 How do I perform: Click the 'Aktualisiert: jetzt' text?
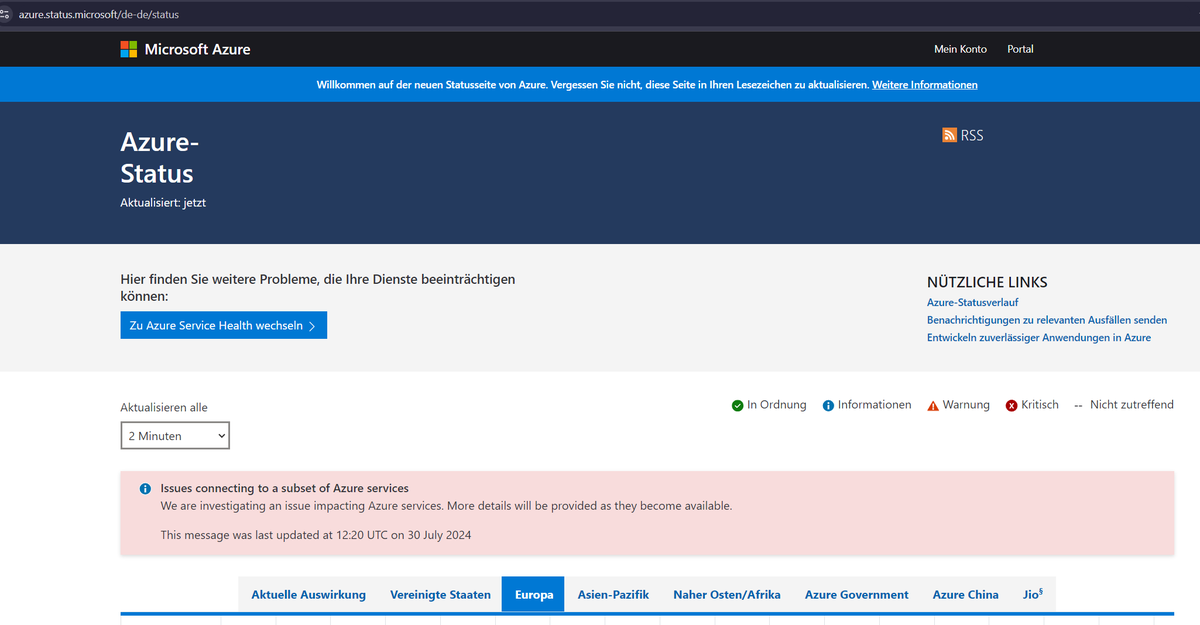(163, 203)
